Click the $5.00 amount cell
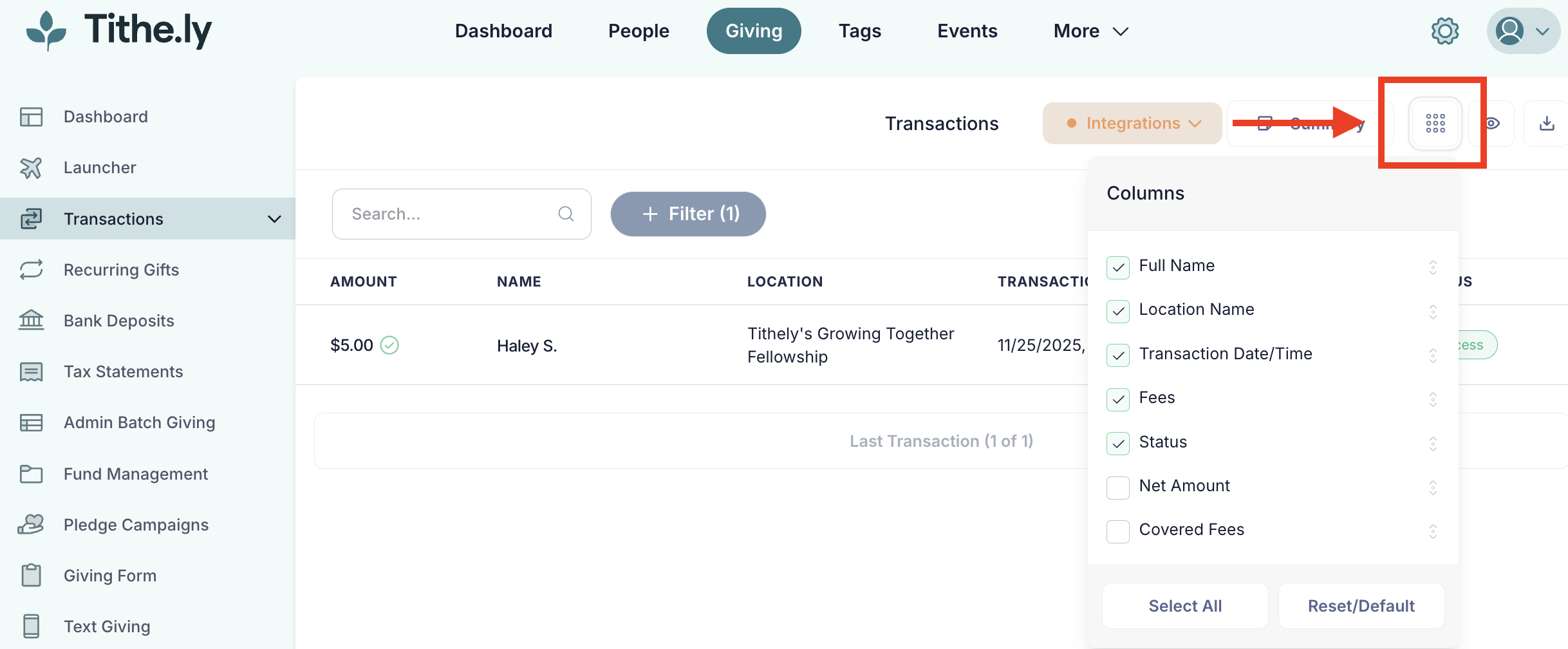This screenshot has width=1568, height=649. [351, 345]
